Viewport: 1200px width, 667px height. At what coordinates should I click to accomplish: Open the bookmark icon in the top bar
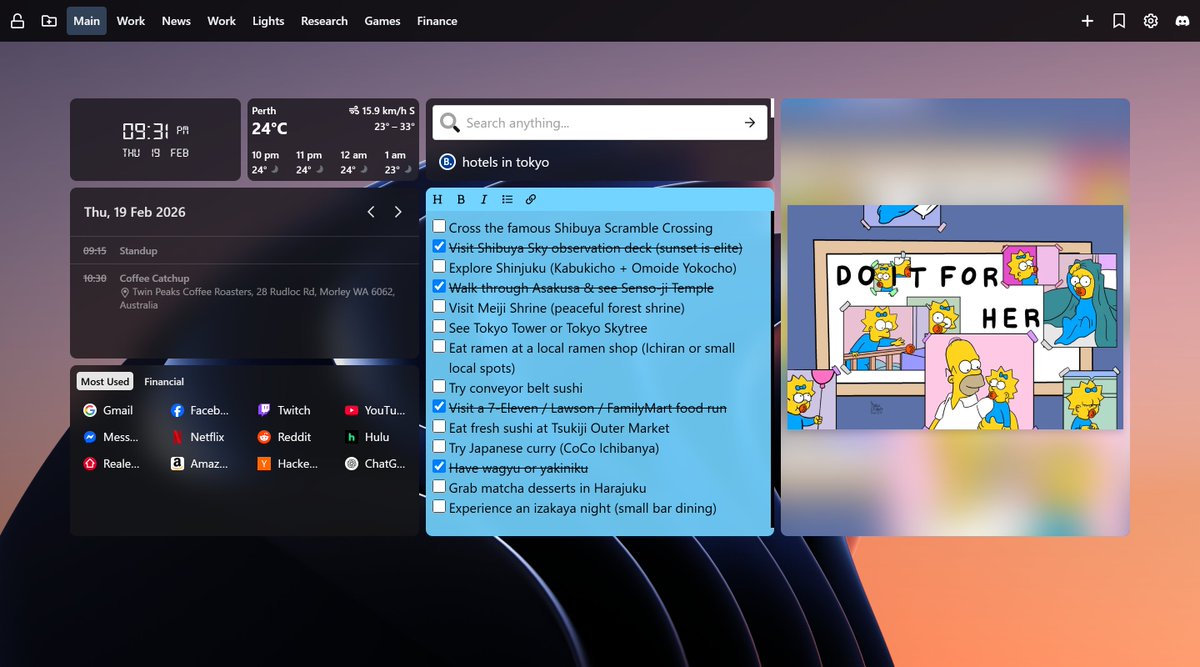(x=1119, y=21)
